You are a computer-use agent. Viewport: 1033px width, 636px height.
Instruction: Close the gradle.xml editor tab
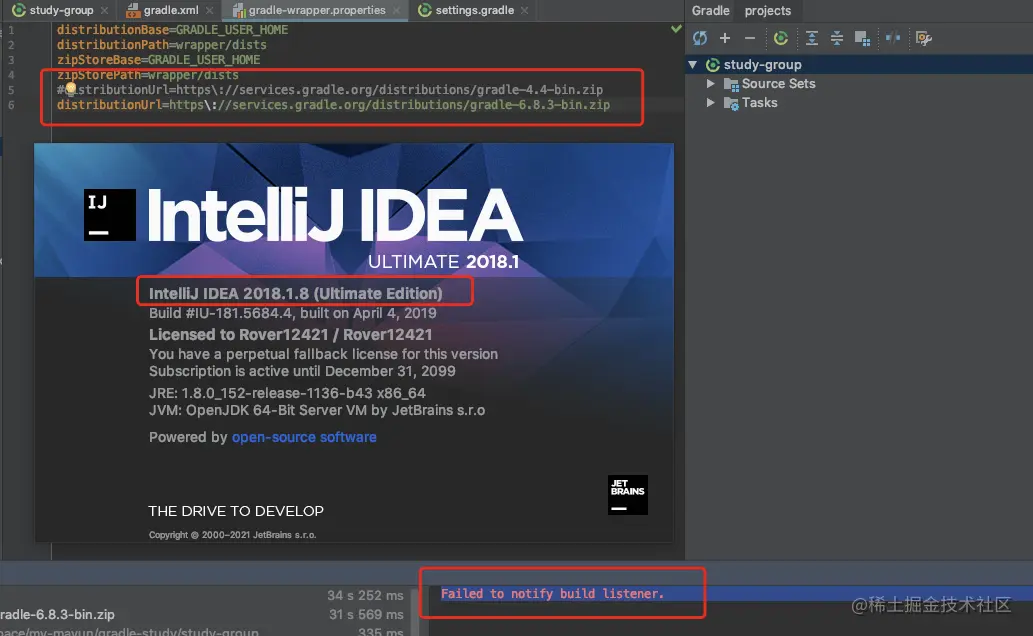click(x=209, y=11)
